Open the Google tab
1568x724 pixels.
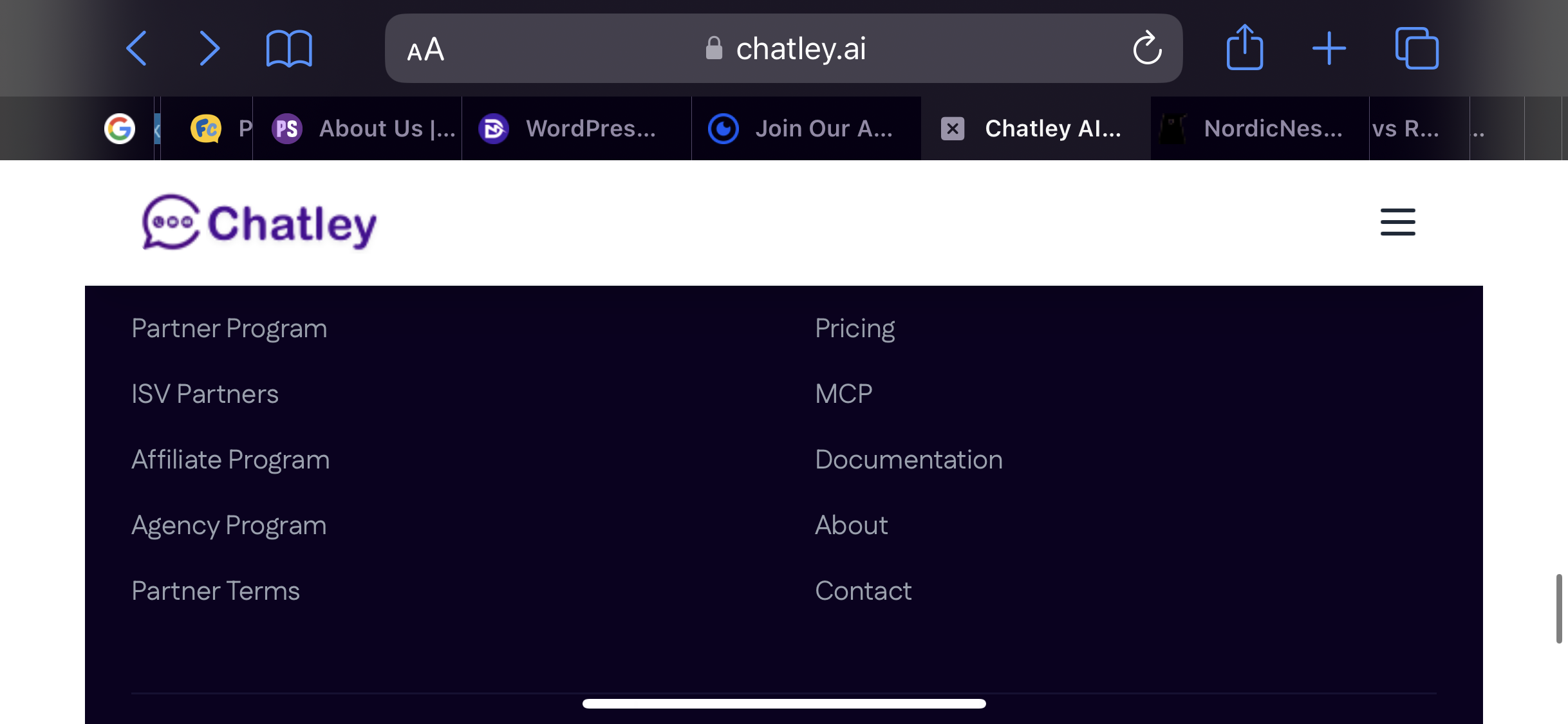tap(120, 129)
